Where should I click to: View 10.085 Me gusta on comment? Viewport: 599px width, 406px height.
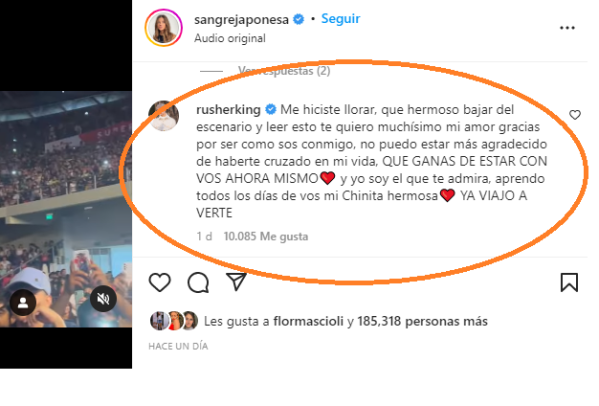pos(266,236)
